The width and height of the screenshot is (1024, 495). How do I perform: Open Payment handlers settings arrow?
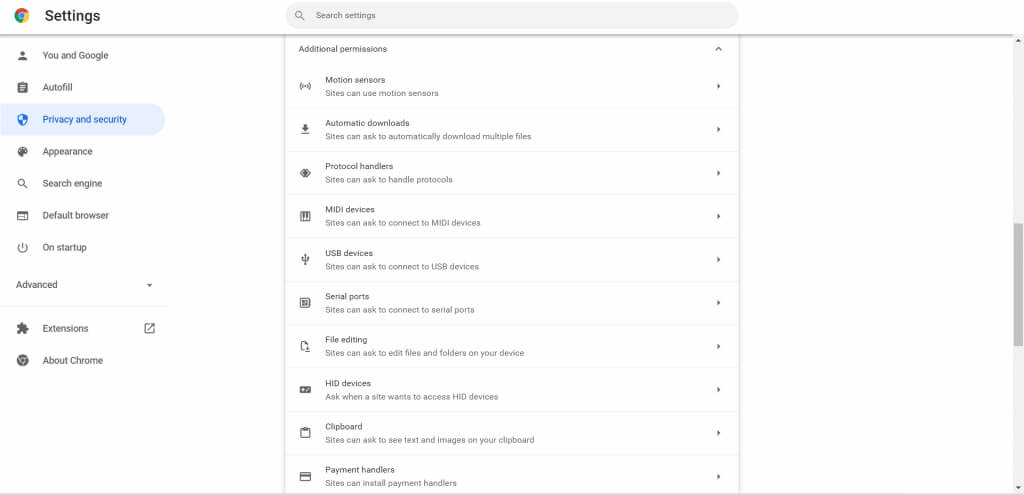pyautogui.click(x=718, y=476)
